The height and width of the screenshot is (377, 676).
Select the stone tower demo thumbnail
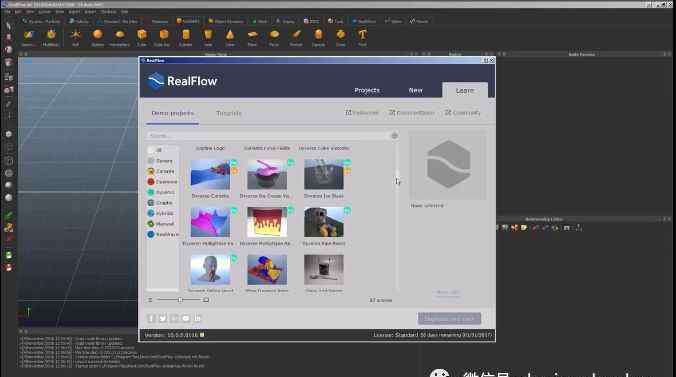click(324, 222)
